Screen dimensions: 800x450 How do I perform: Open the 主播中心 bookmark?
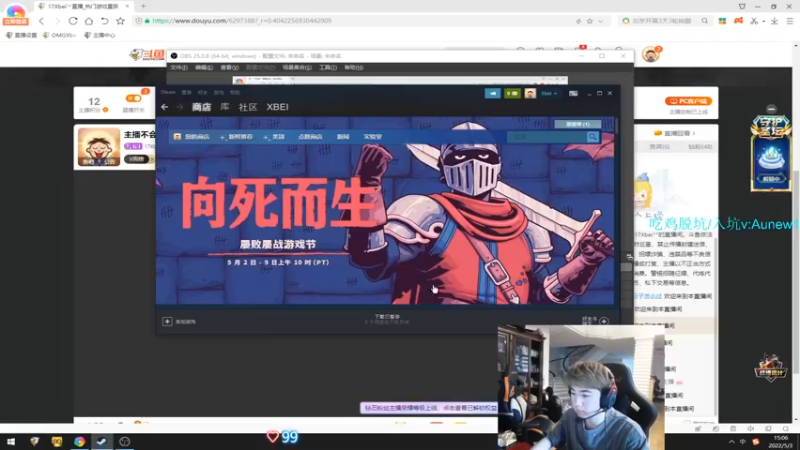[99, 35]
